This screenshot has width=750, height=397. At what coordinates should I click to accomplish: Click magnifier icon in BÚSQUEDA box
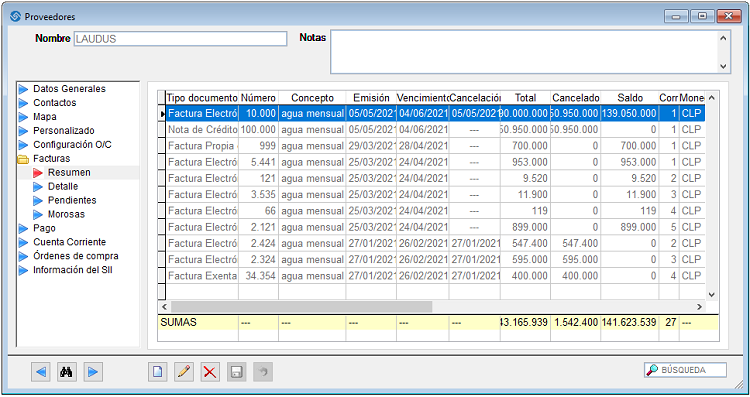[652, 370]
